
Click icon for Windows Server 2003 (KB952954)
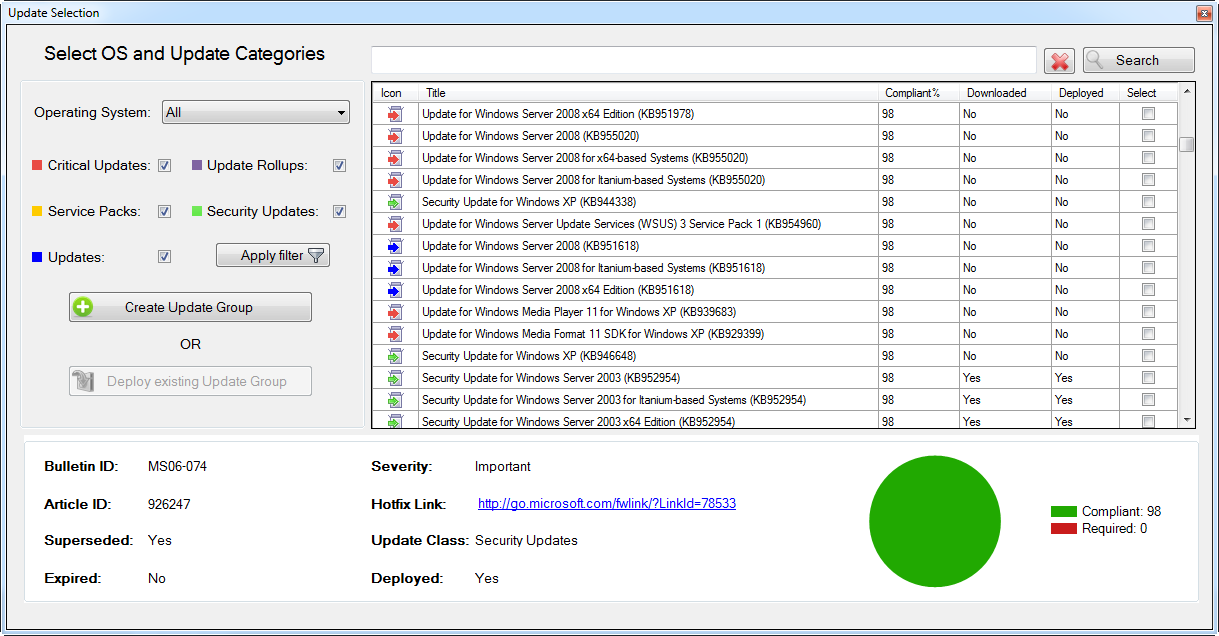click(394, 378)
